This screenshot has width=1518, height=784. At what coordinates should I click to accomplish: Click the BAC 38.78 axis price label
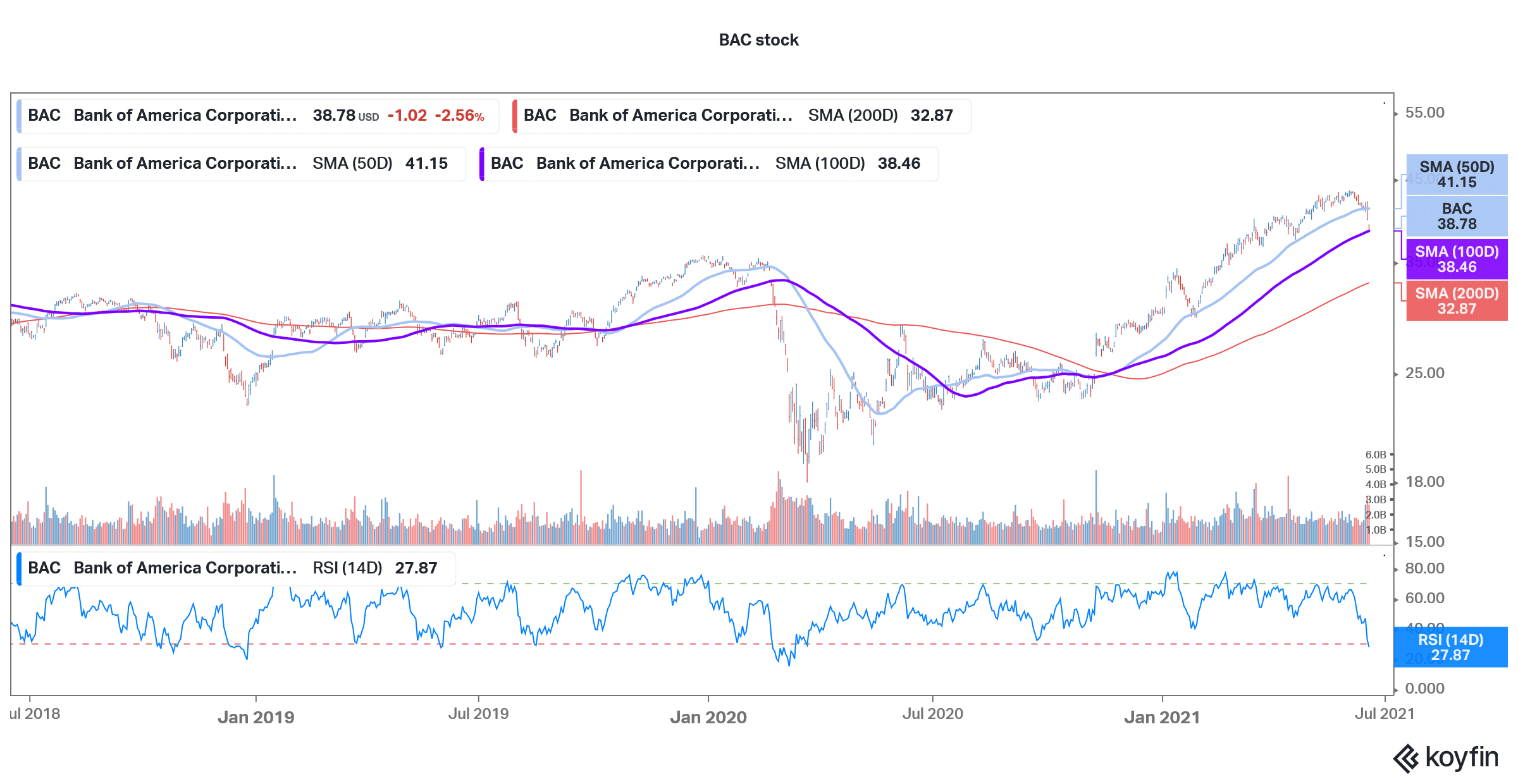point(1457,216)
